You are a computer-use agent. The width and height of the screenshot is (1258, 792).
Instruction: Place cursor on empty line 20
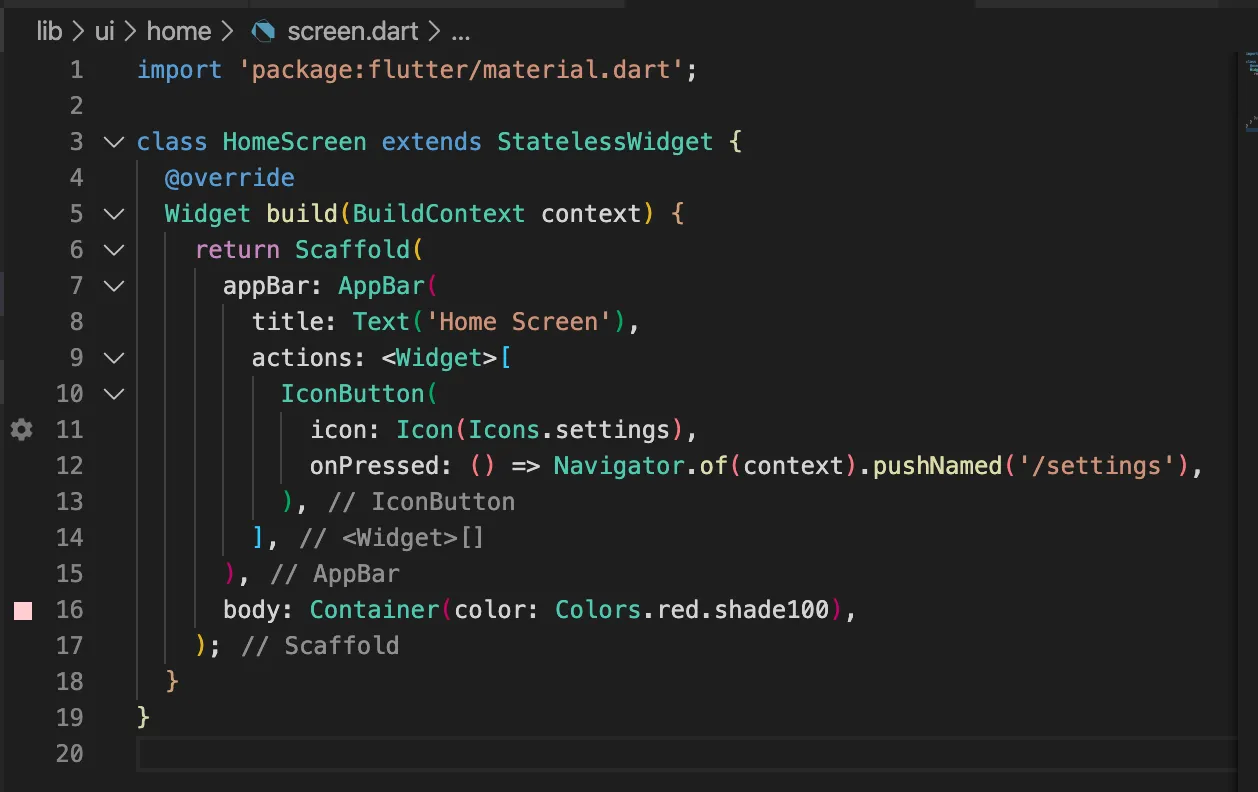click(600, 754)
